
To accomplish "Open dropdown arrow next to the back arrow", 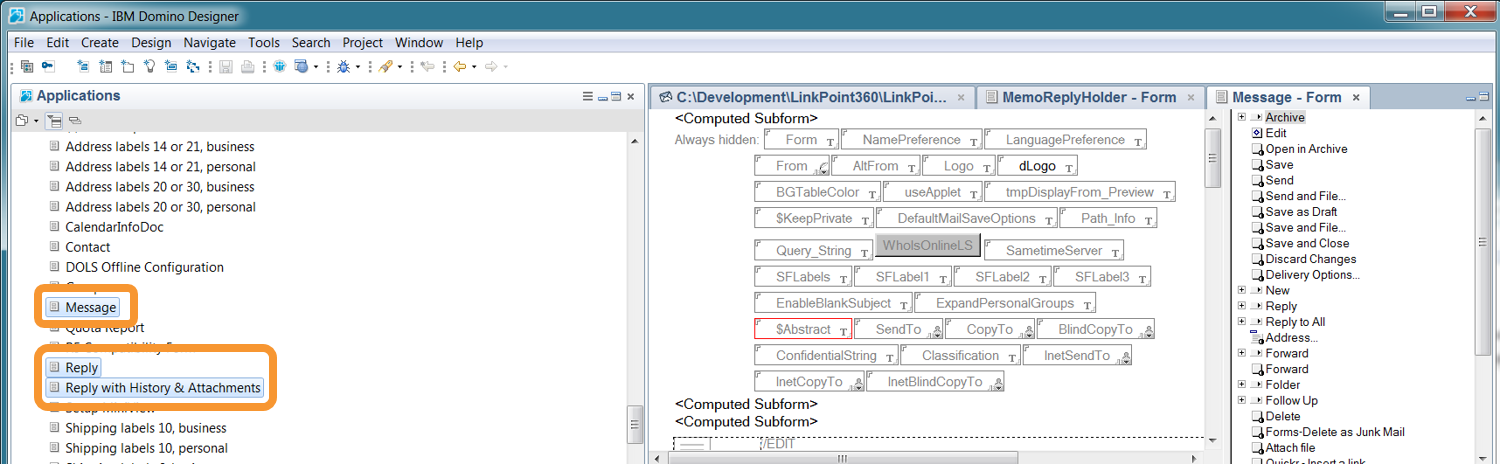I will 474,67.
